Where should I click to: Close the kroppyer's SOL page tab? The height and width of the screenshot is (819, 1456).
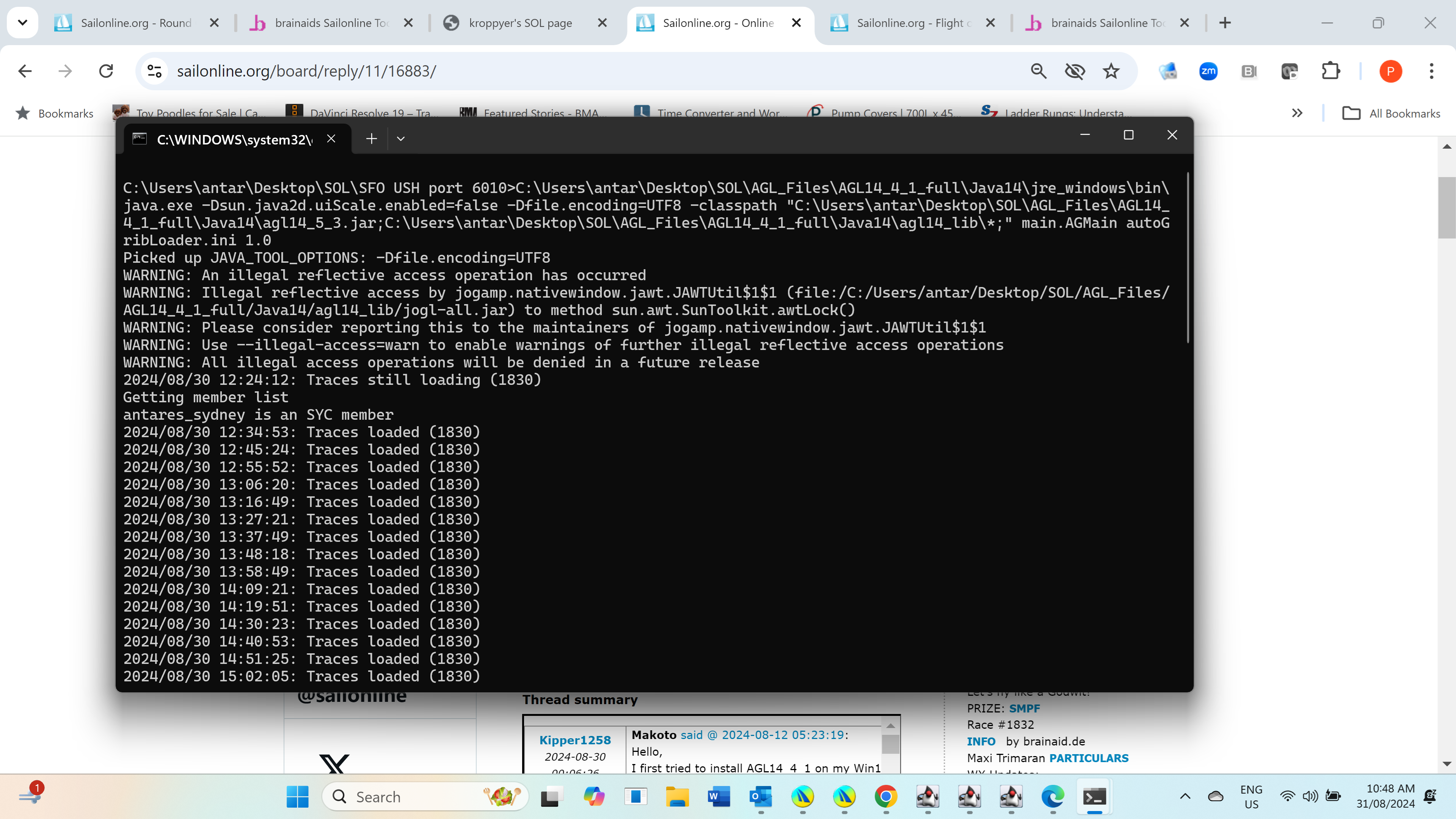click(602, 23)
